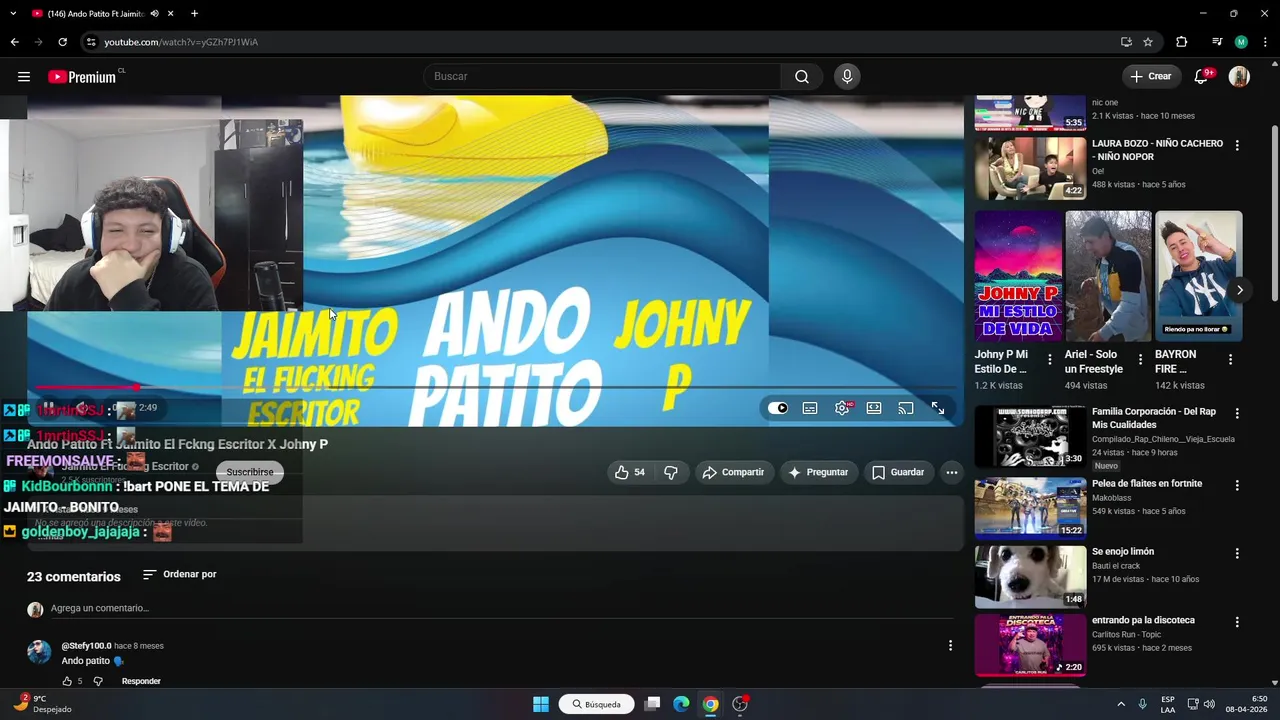
Task: Like the Stefy100.0 comment
Action: [x=68, y=681]
